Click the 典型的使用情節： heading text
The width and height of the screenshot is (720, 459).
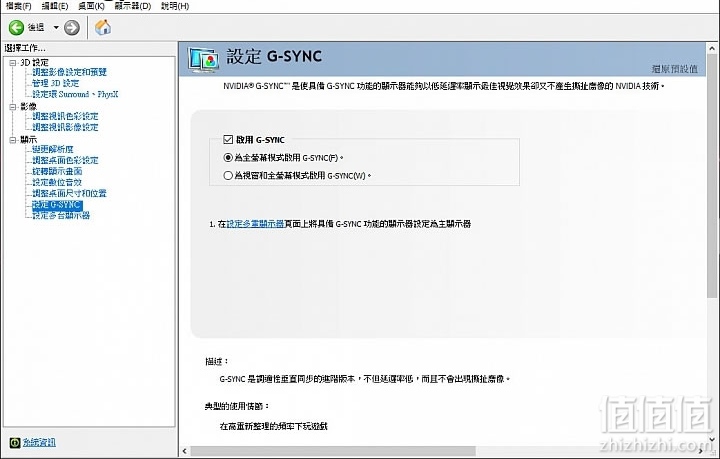pyautogui.click(x=237, y=406)
